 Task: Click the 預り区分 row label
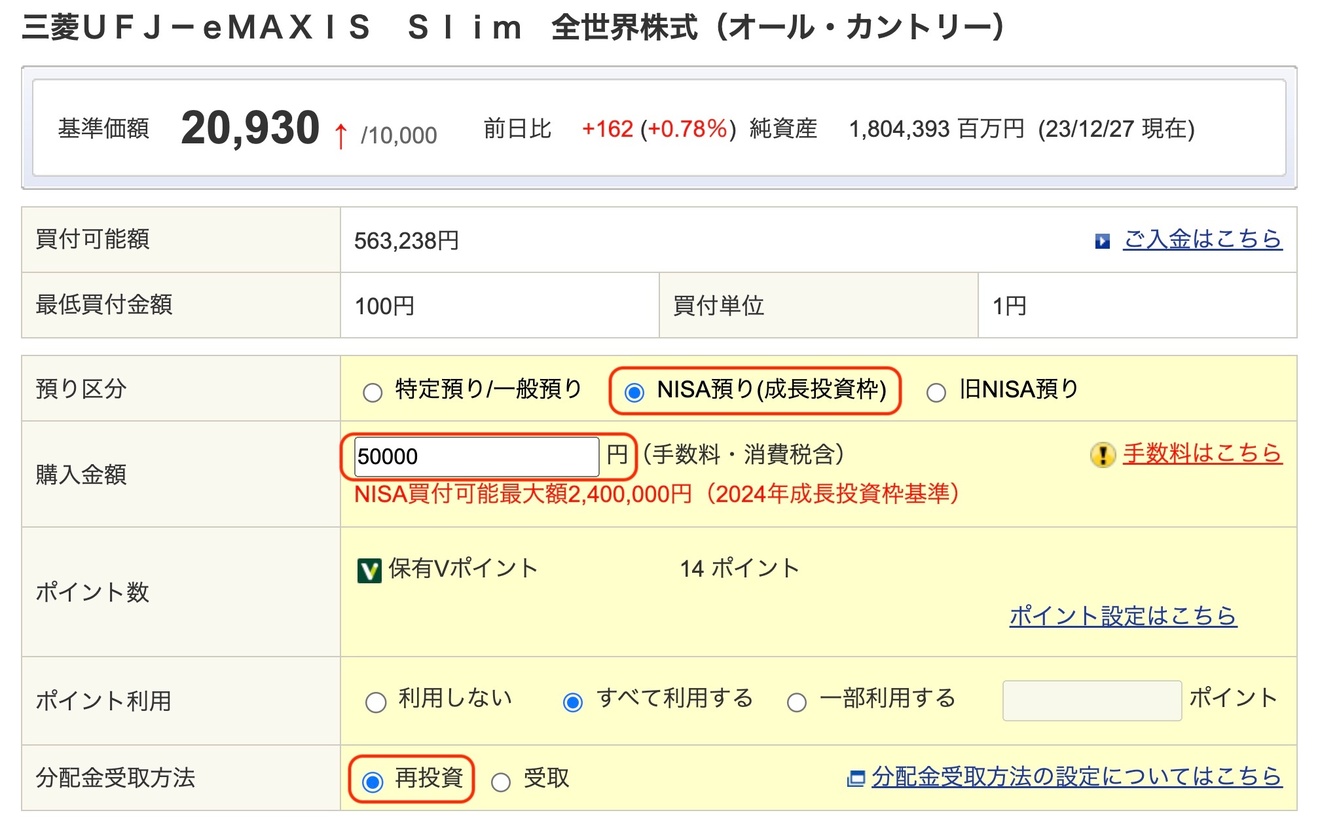[x=81, y=389]
